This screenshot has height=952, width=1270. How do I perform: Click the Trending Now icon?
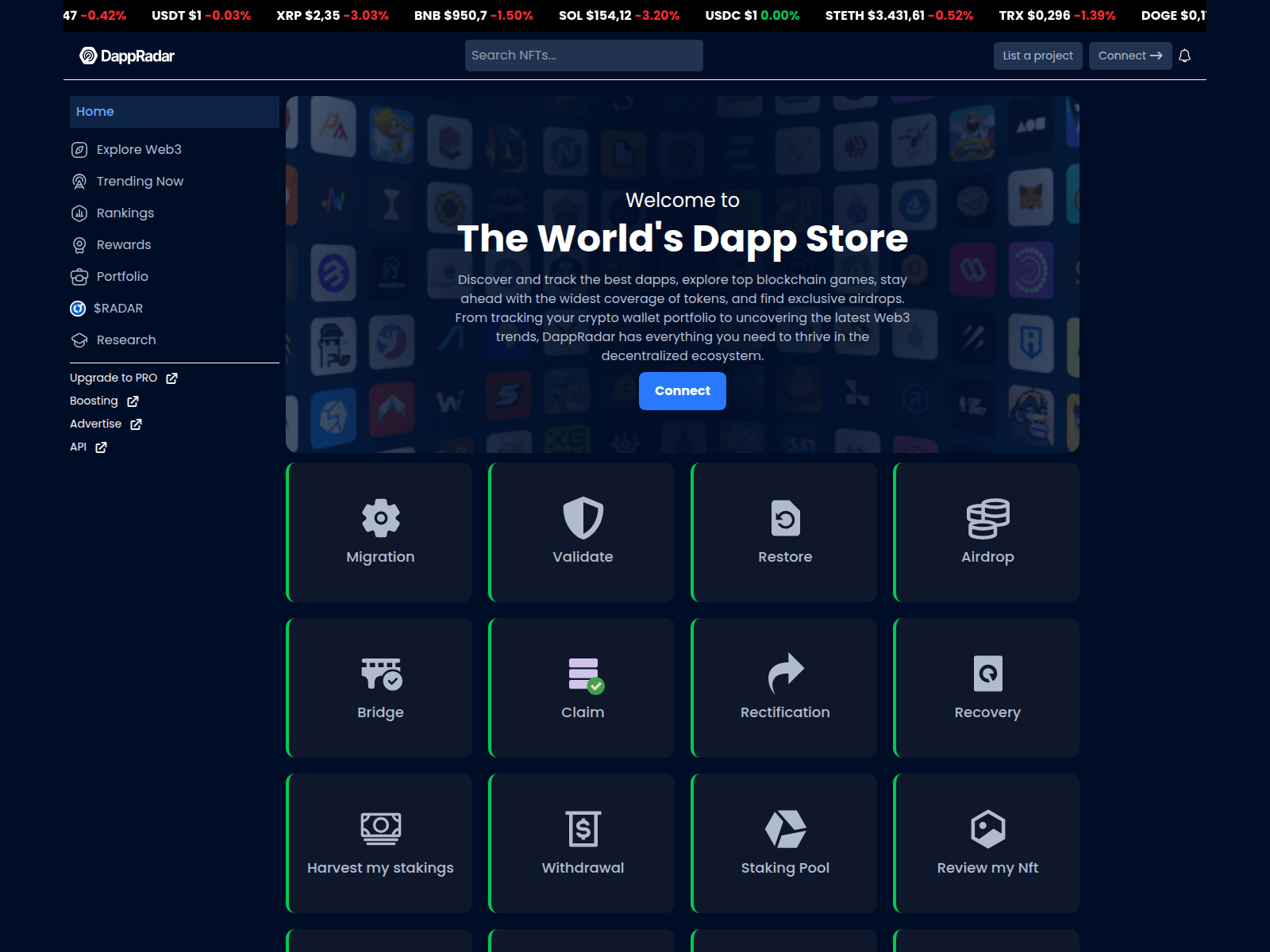click(x=79, y=182)
